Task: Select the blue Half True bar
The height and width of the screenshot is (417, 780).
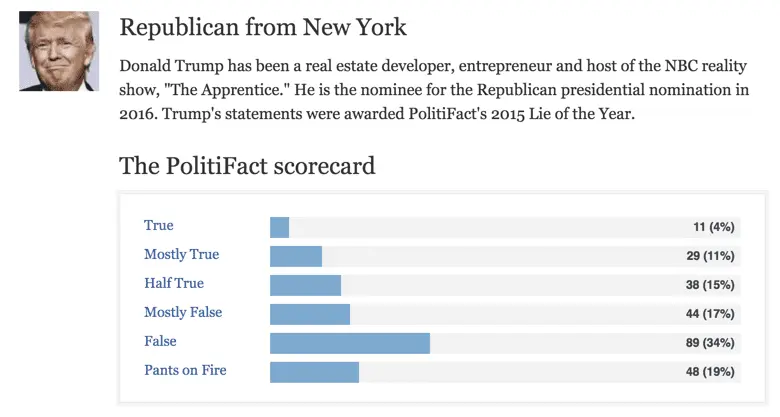Action: pyautogui.click(x=305, y=285)
